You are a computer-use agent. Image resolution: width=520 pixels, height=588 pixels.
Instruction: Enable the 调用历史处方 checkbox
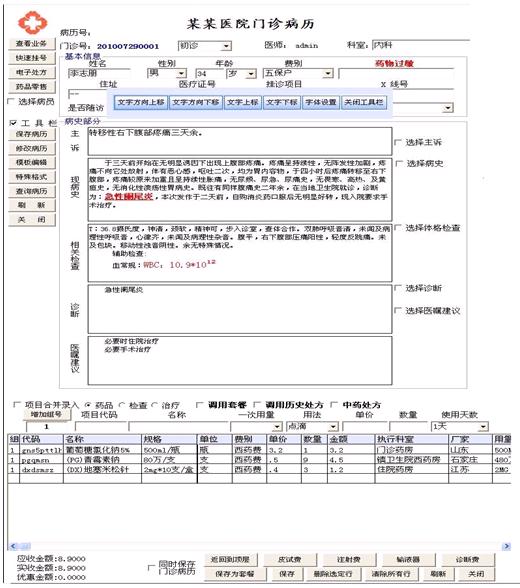(257, 405)
